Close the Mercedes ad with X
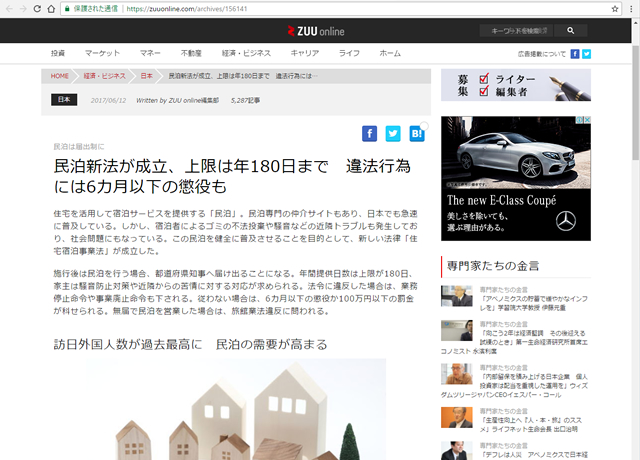This screenshot has height=460, width=640. [586, 120]
